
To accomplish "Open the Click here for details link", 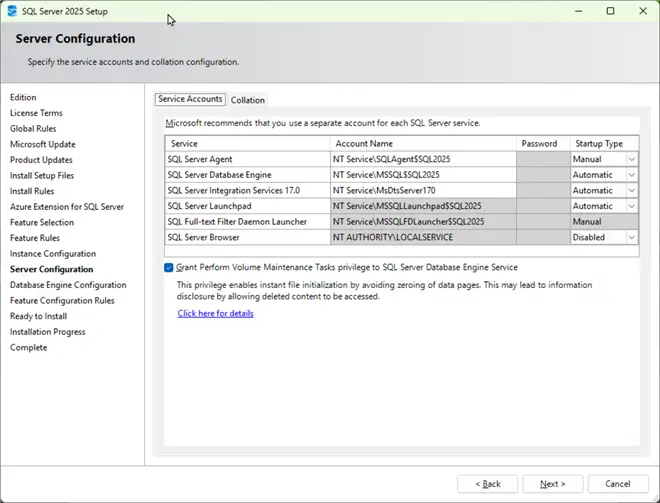I will (x=216, y=314).
